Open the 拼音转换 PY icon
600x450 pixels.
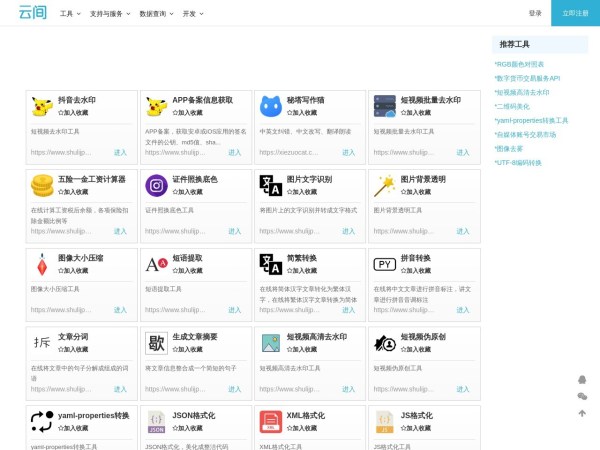coord(385,264)
